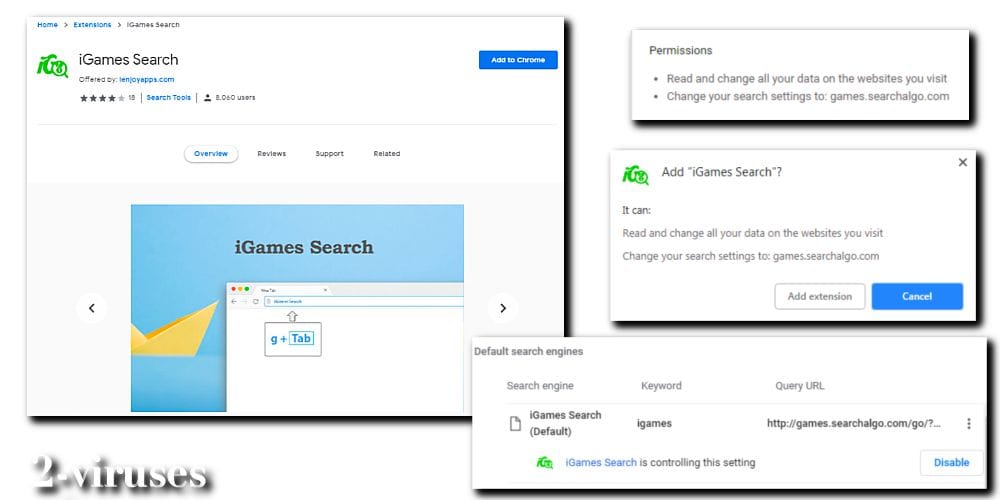Click the iGames Search title in store listing
Image resolution: width=1000 pixels, height=500 pixels.
128,60
